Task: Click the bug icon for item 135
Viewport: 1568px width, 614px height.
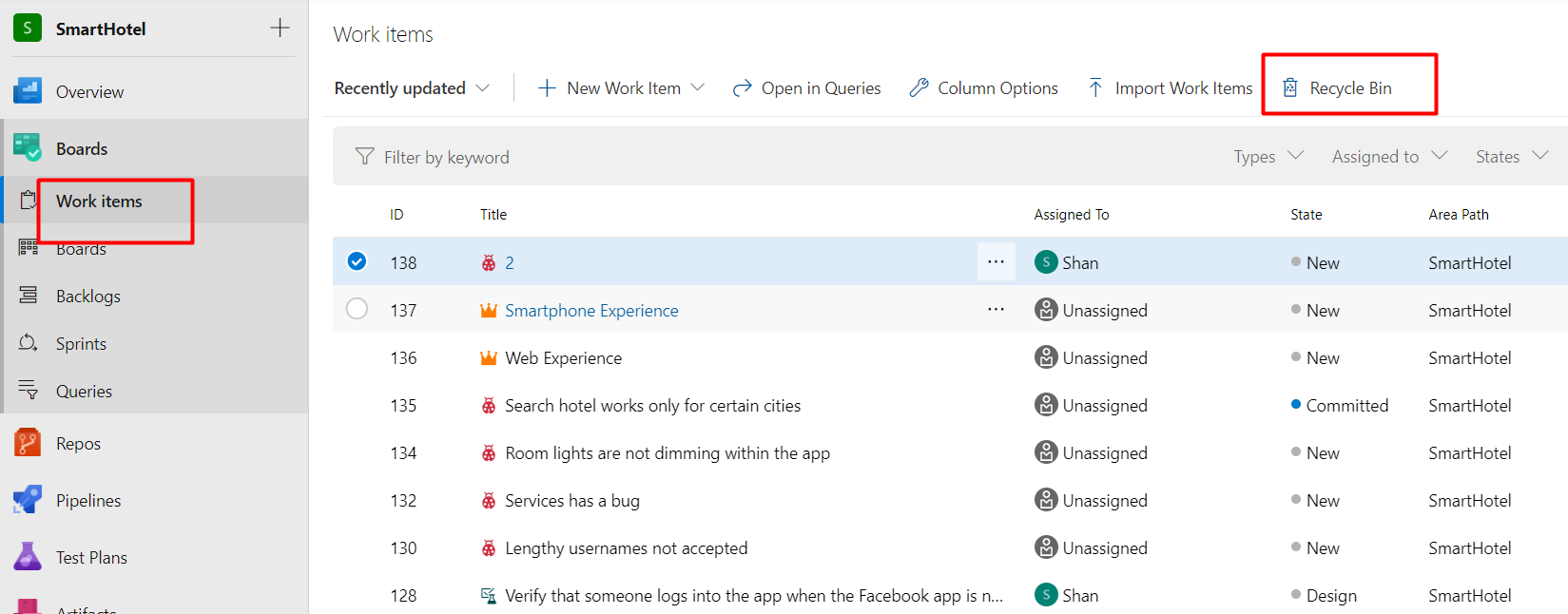Action: point(489,405)
